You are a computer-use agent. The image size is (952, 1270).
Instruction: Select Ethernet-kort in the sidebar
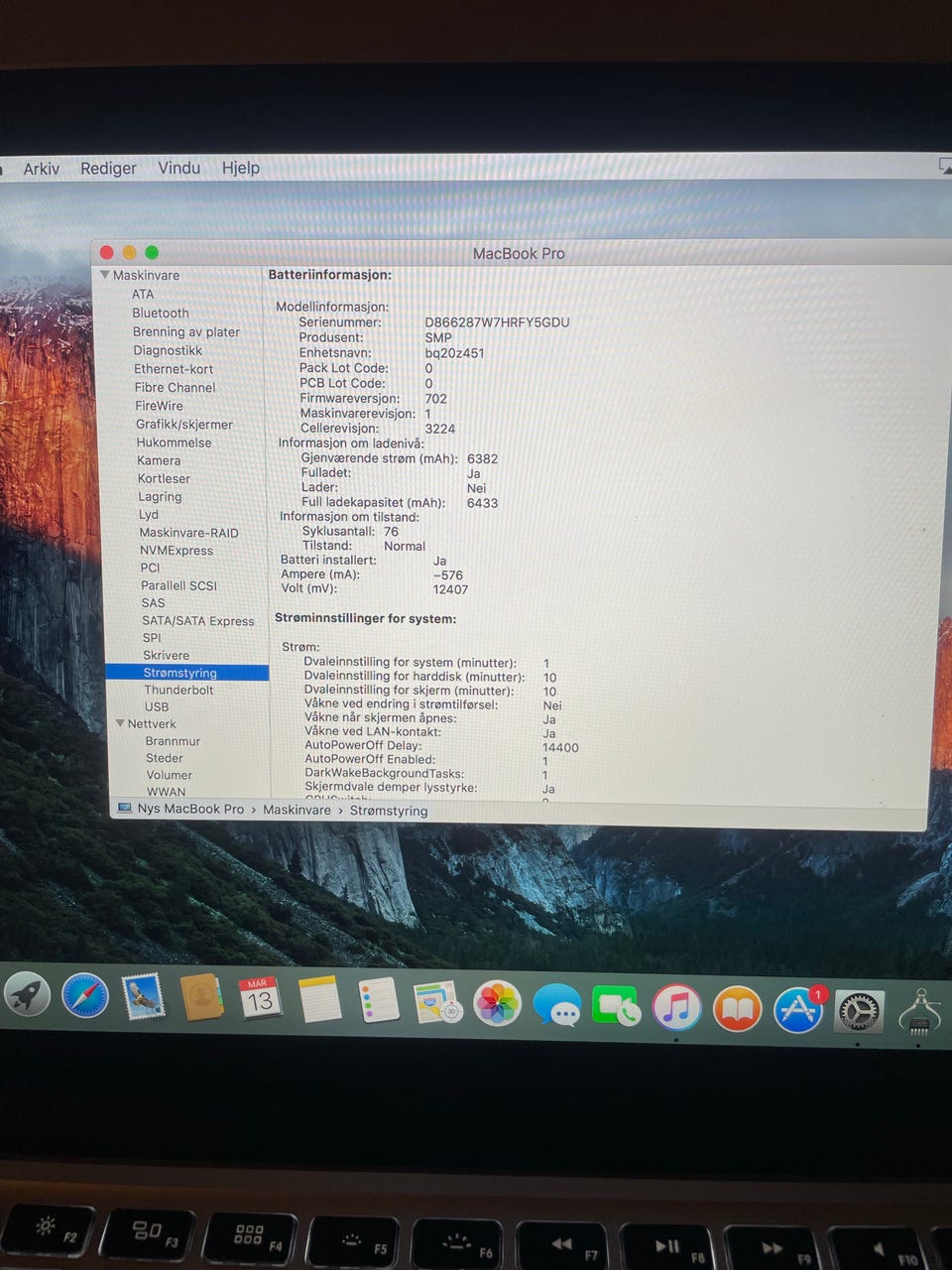coord(174,369)
